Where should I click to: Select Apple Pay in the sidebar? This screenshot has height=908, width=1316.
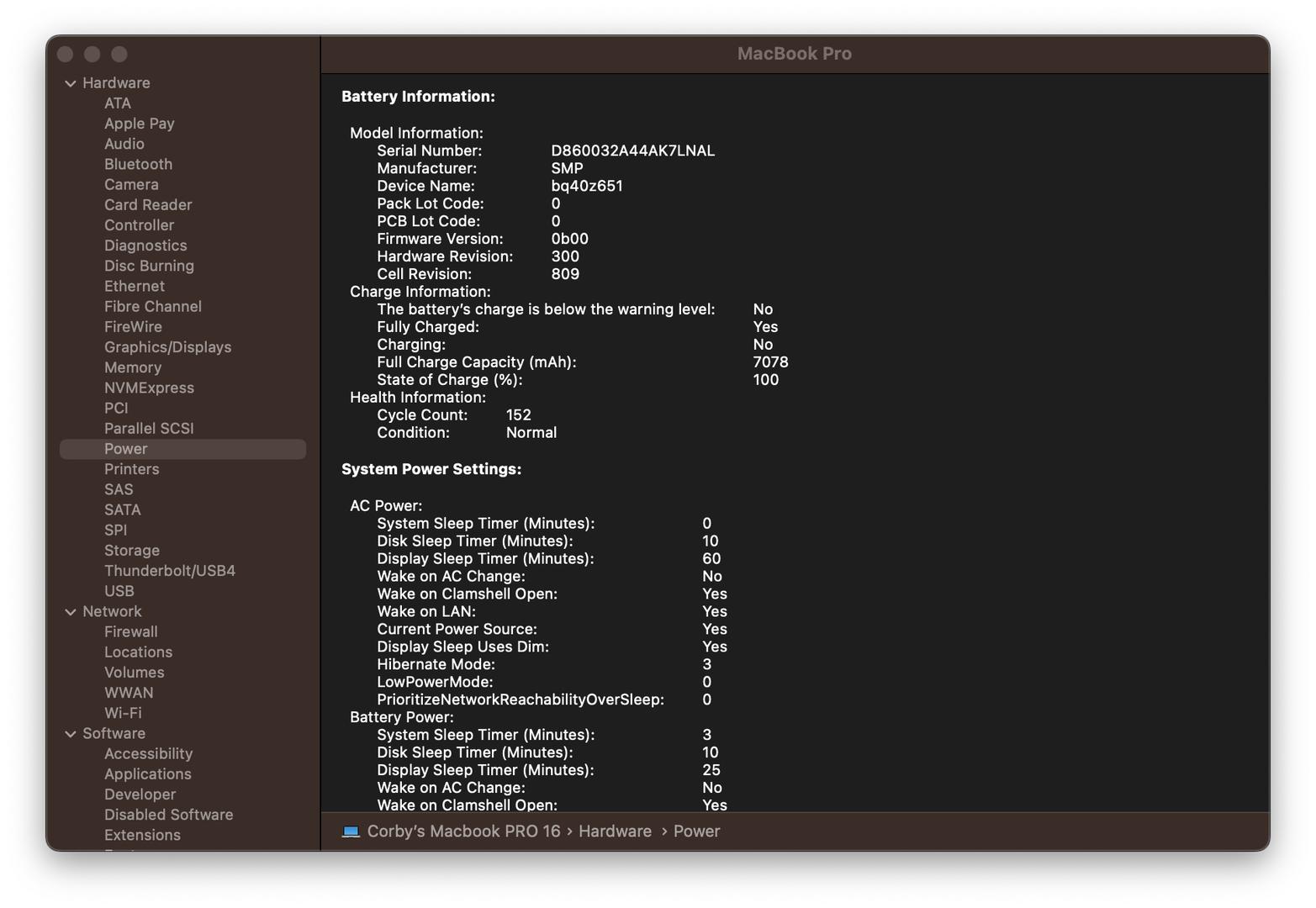coord(140,124)
